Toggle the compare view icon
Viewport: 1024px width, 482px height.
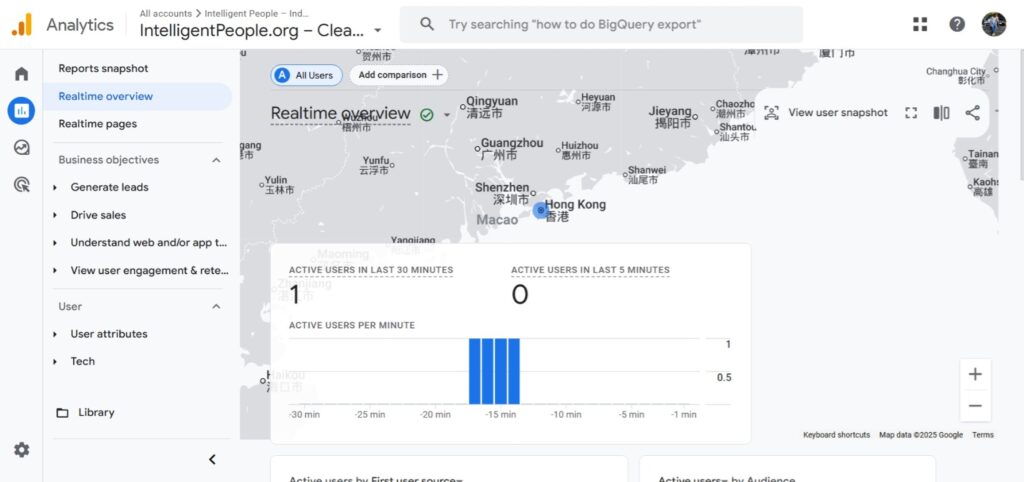(941, 113)
